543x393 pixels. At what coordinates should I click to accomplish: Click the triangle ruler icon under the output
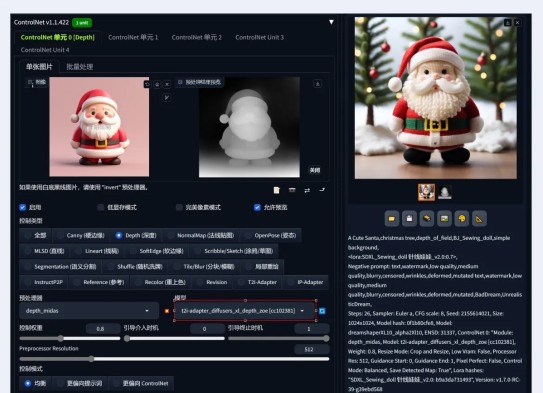479,218
